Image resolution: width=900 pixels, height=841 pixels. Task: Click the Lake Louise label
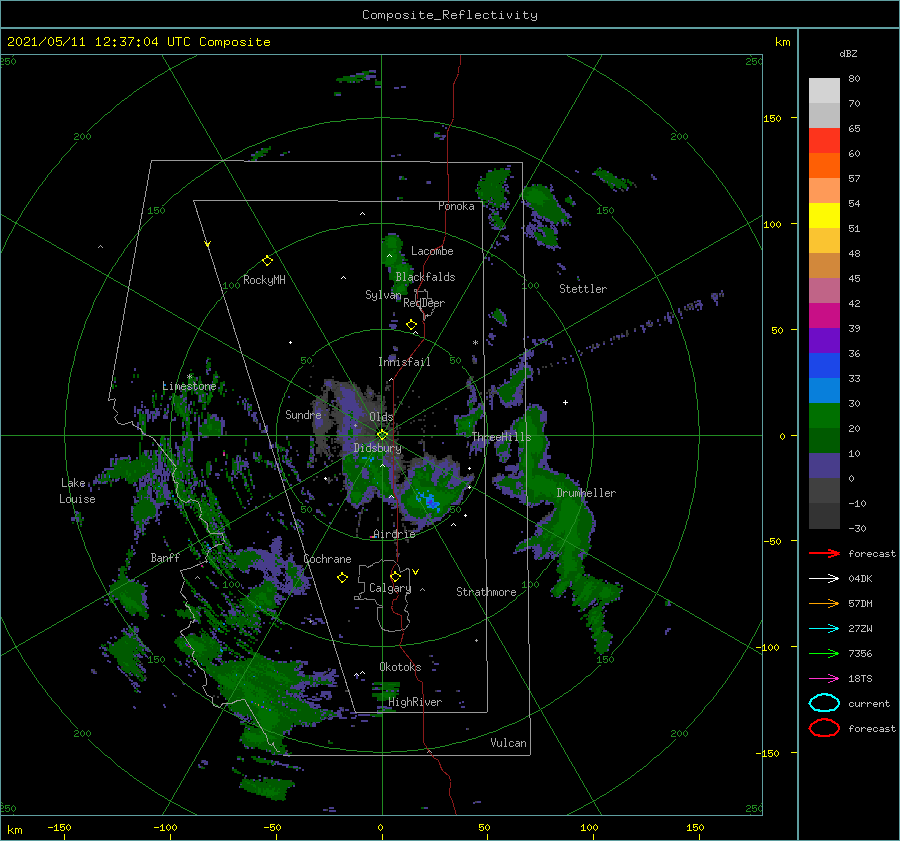click(77, 491)
